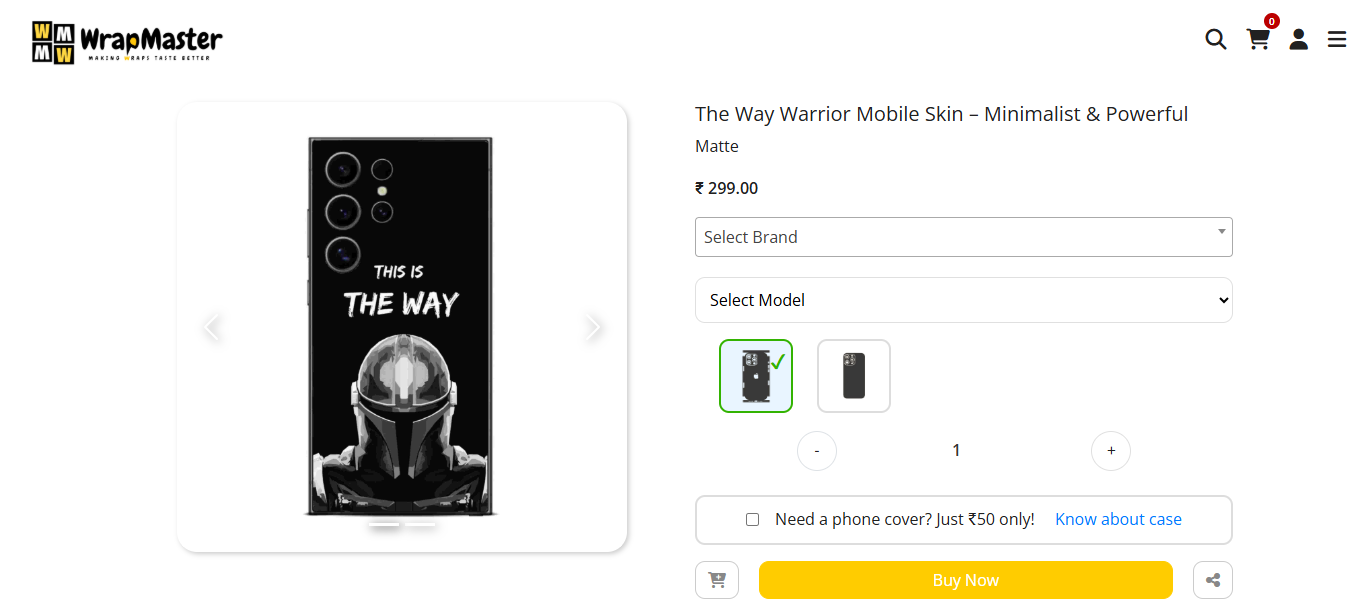
Task: Select the plain black phone variant
Action: point(854,376)
